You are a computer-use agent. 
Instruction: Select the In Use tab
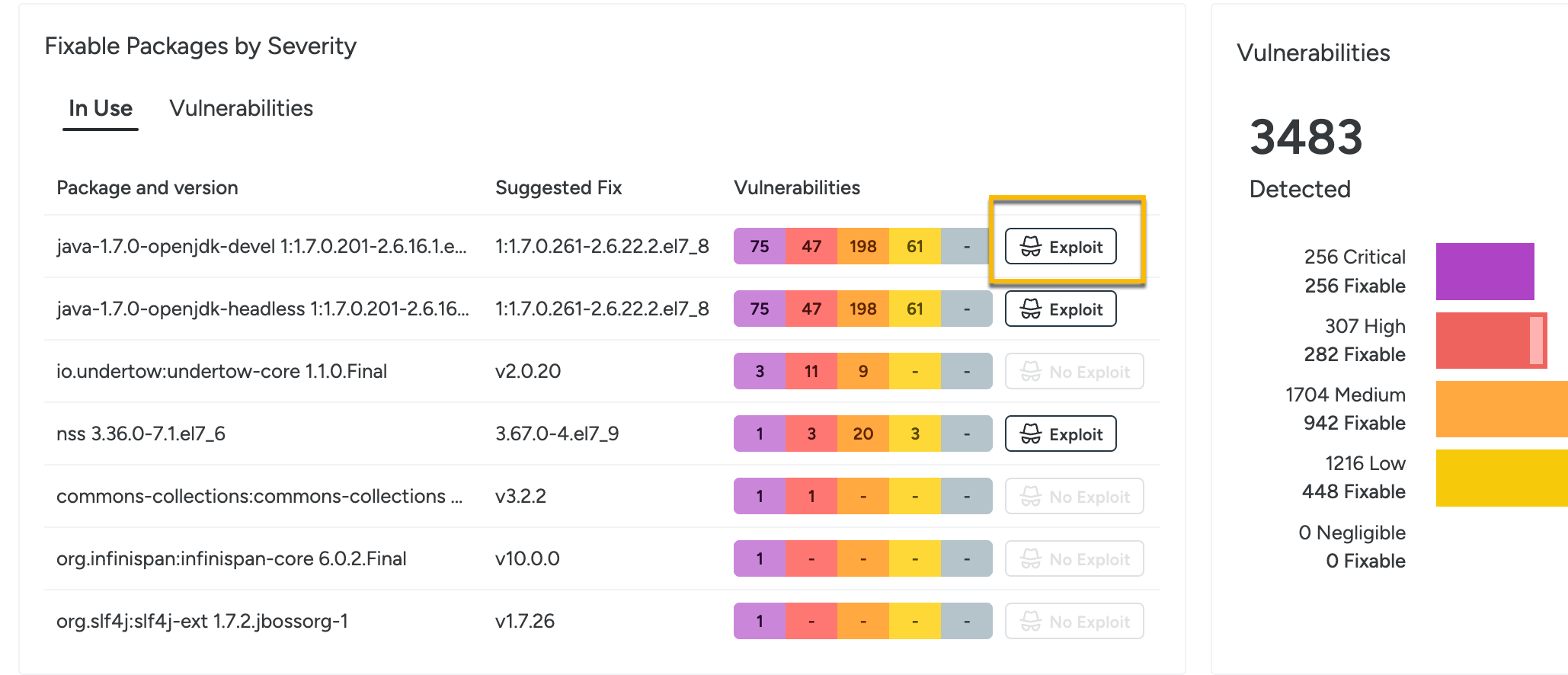point(101,108)
